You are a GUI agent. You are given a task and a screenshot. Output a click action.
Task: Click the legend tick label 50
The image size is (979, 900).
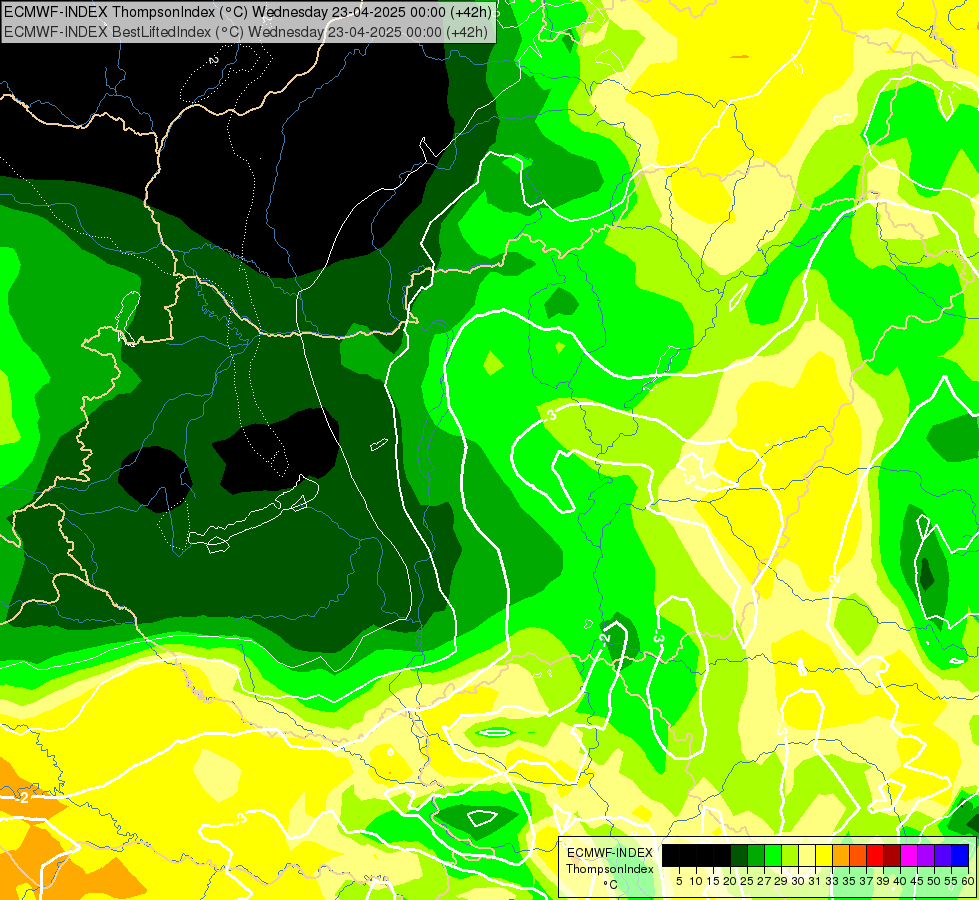935,881
